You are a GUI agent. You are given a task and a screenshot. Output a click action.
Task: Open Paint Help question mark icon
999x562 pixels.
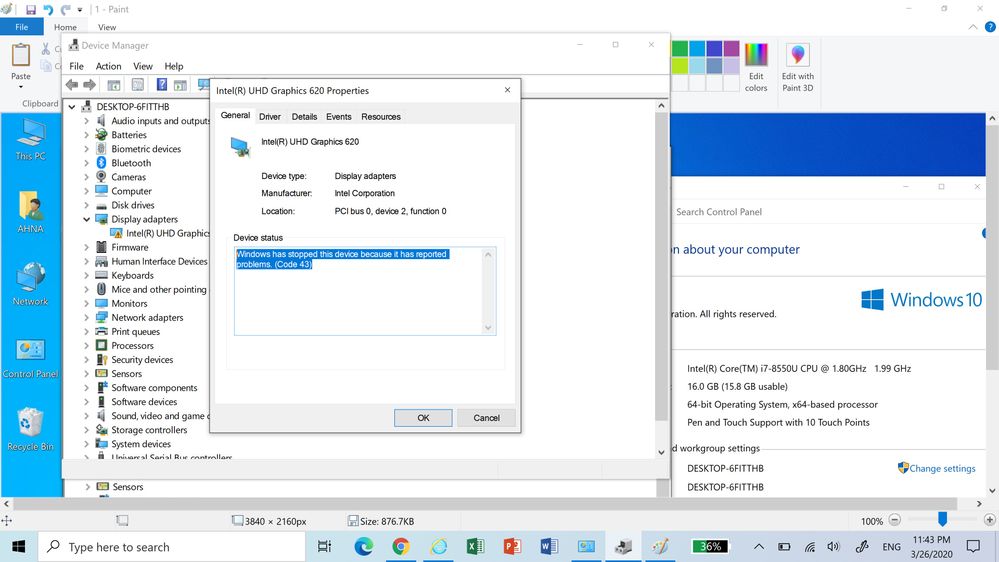coord(990,27)
